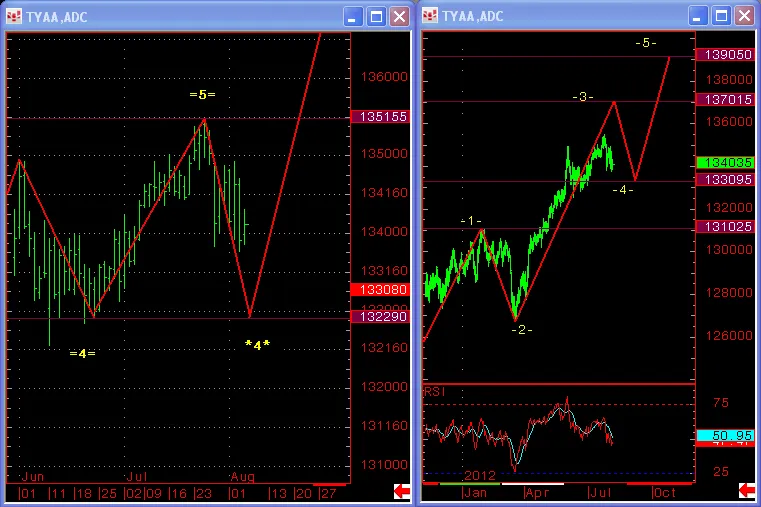Select the 135155 price level label

pyautogui.click(x=379, y=117)
